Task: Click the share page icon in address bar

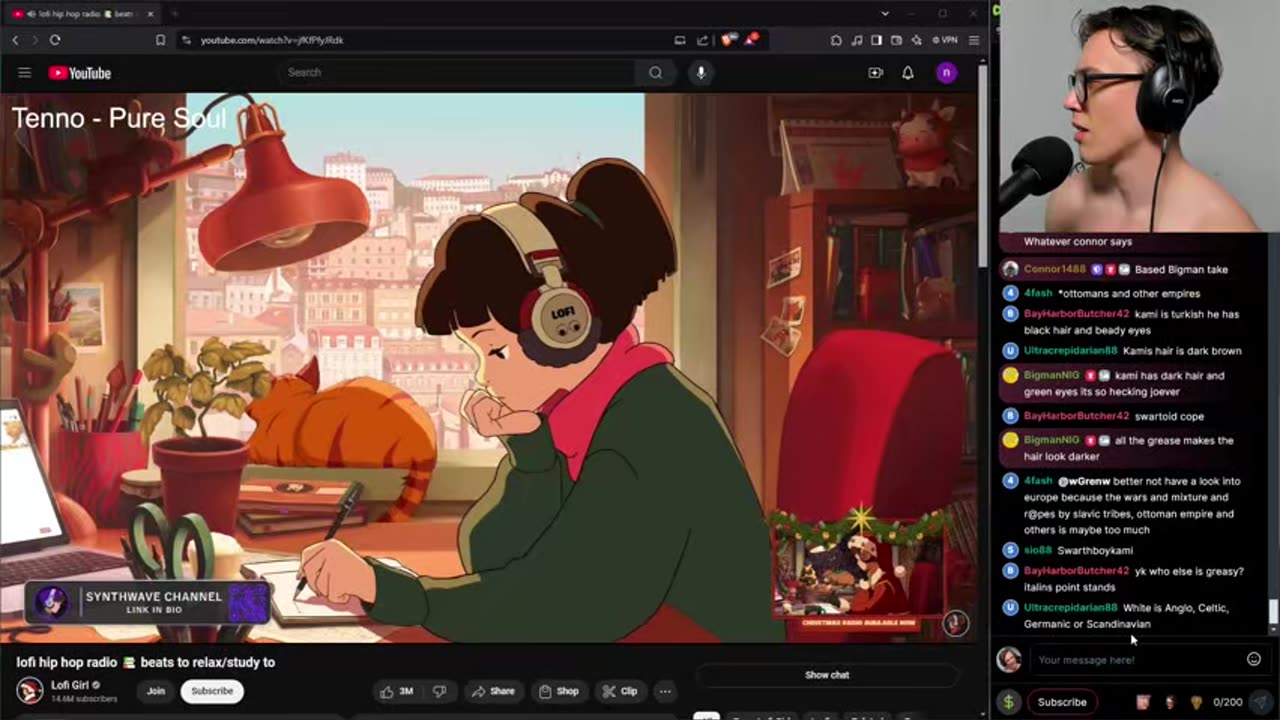Action: (702, 40)
